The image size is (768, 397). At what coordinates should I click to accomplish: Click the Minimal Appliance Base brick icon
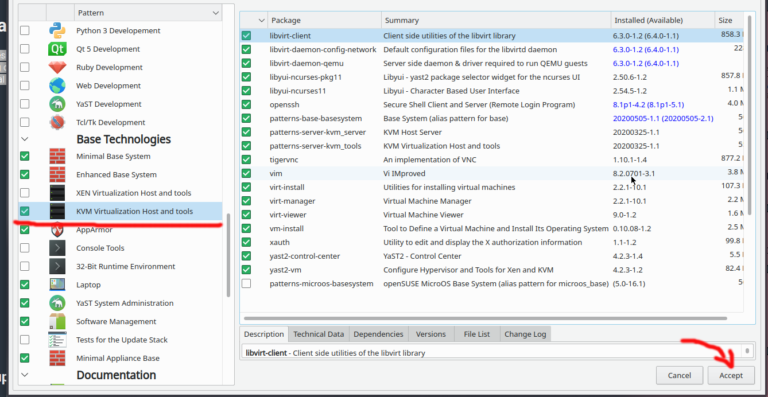point(57,358)
